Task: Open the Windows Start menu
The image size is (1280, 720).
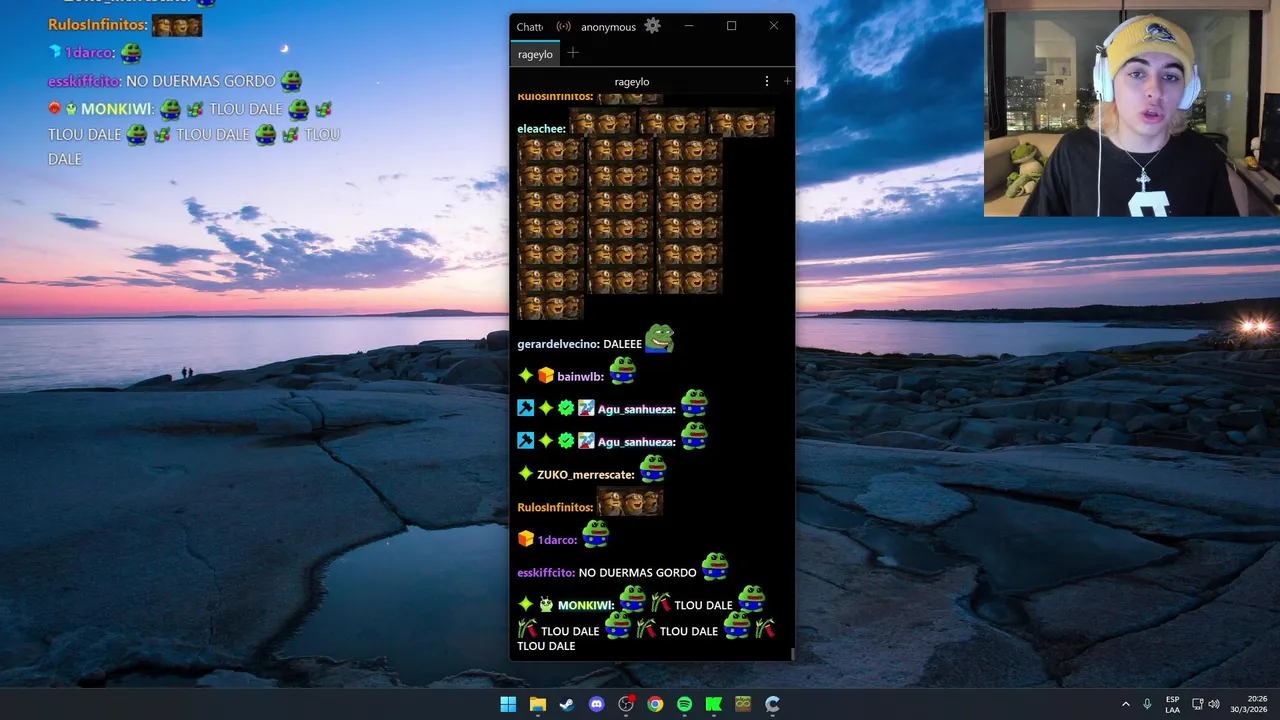Action: (x=508, y=704)
